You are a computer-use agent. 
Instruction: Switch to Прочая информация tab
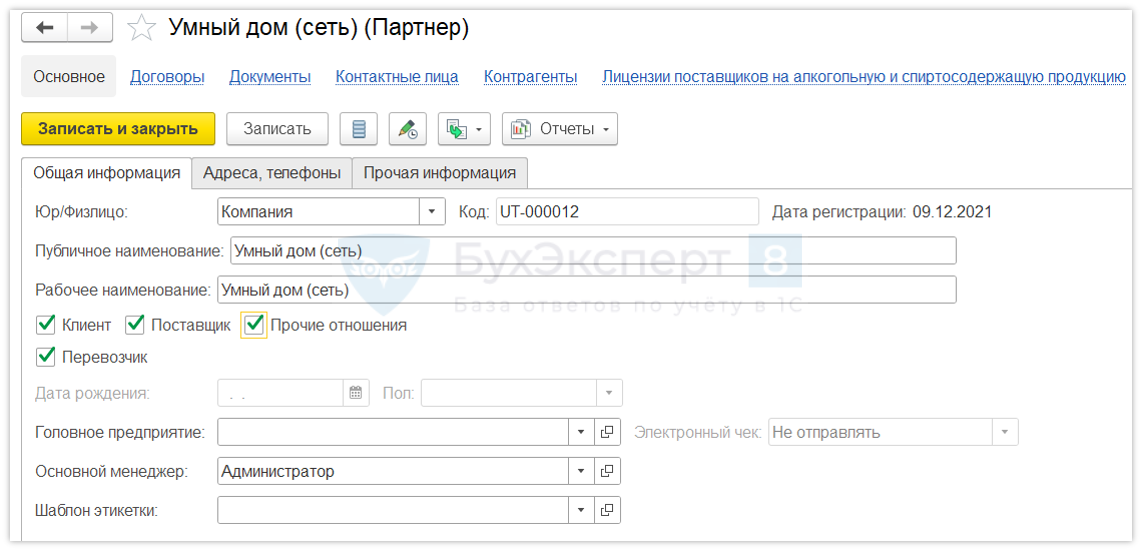[x=440, y=173]
